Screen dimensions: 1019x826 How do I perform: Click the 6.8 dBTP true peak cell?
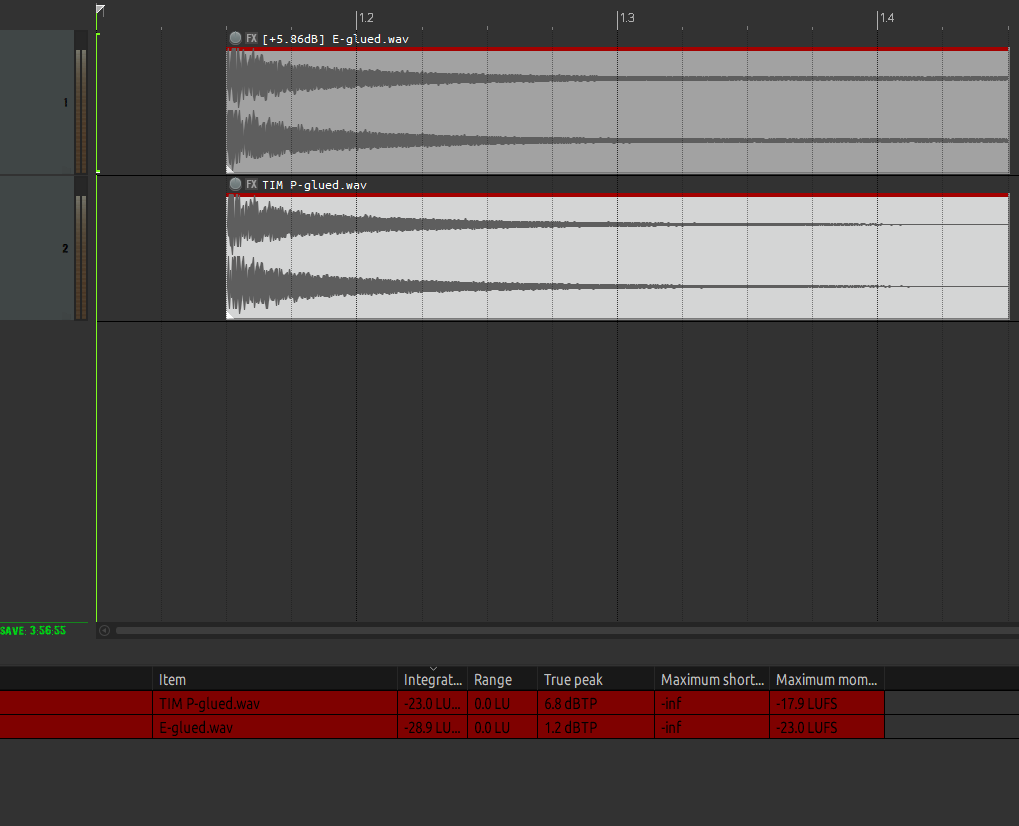[x=596, y=703]
